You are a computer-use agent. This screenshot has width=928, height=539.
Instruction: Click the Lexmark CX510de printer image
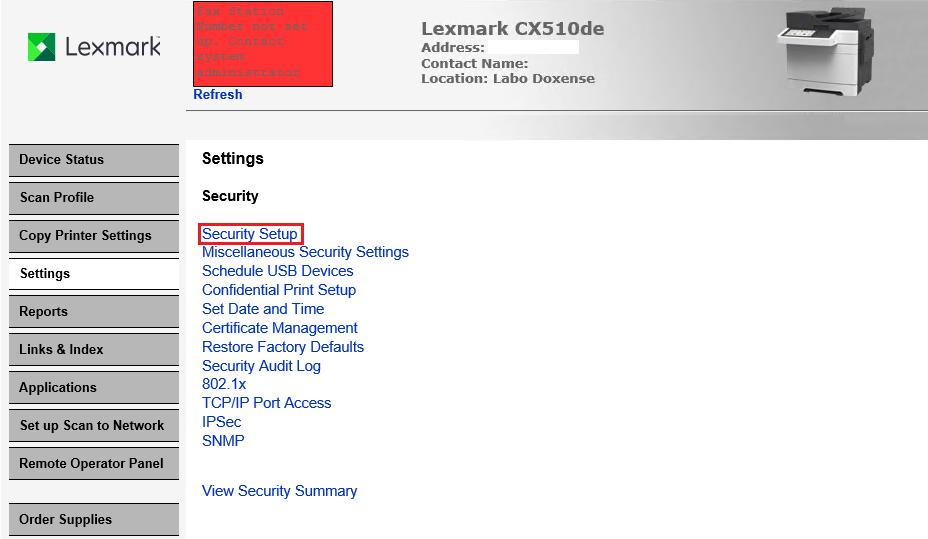(829, 54)
